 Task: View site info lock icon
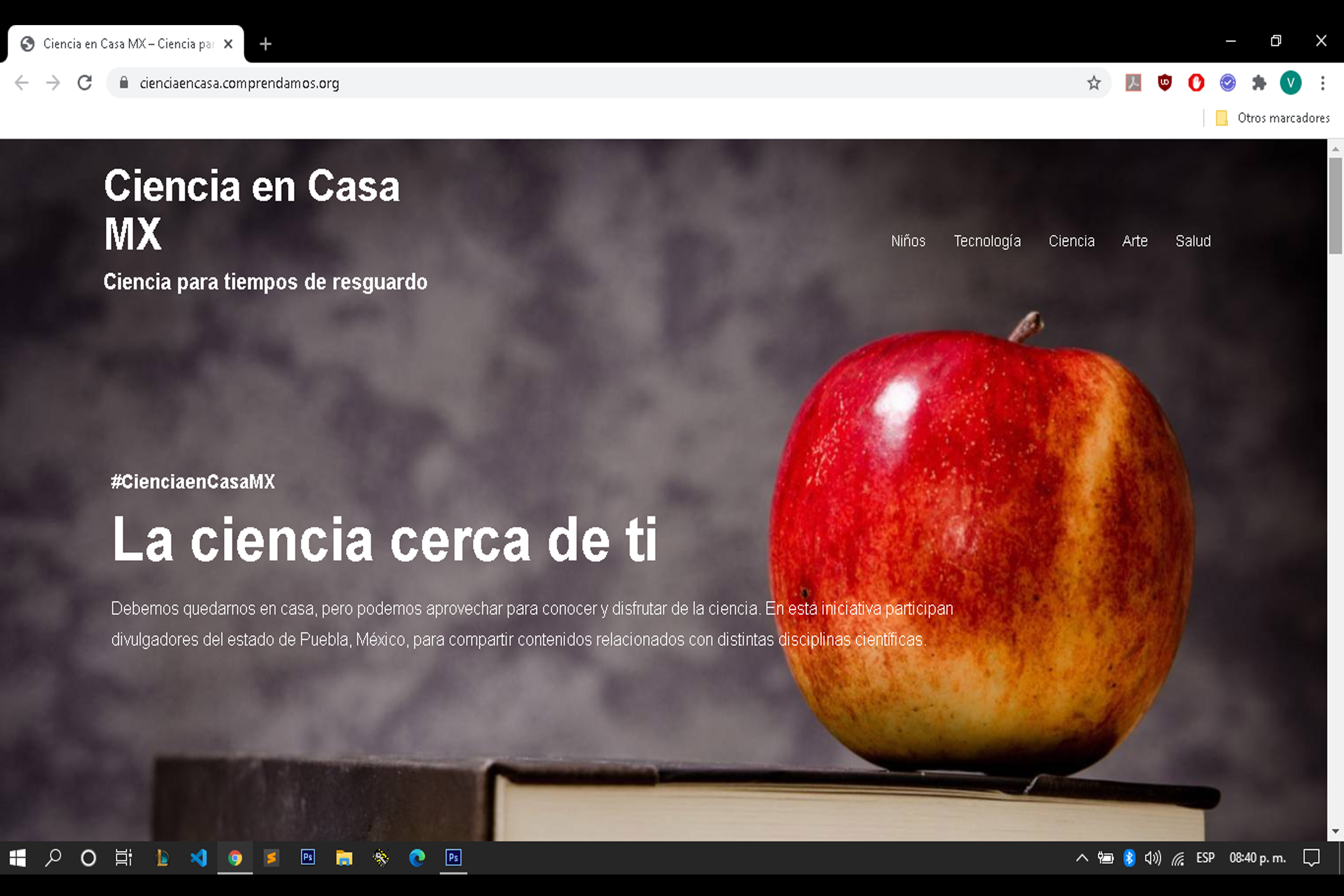coord(124,83)
